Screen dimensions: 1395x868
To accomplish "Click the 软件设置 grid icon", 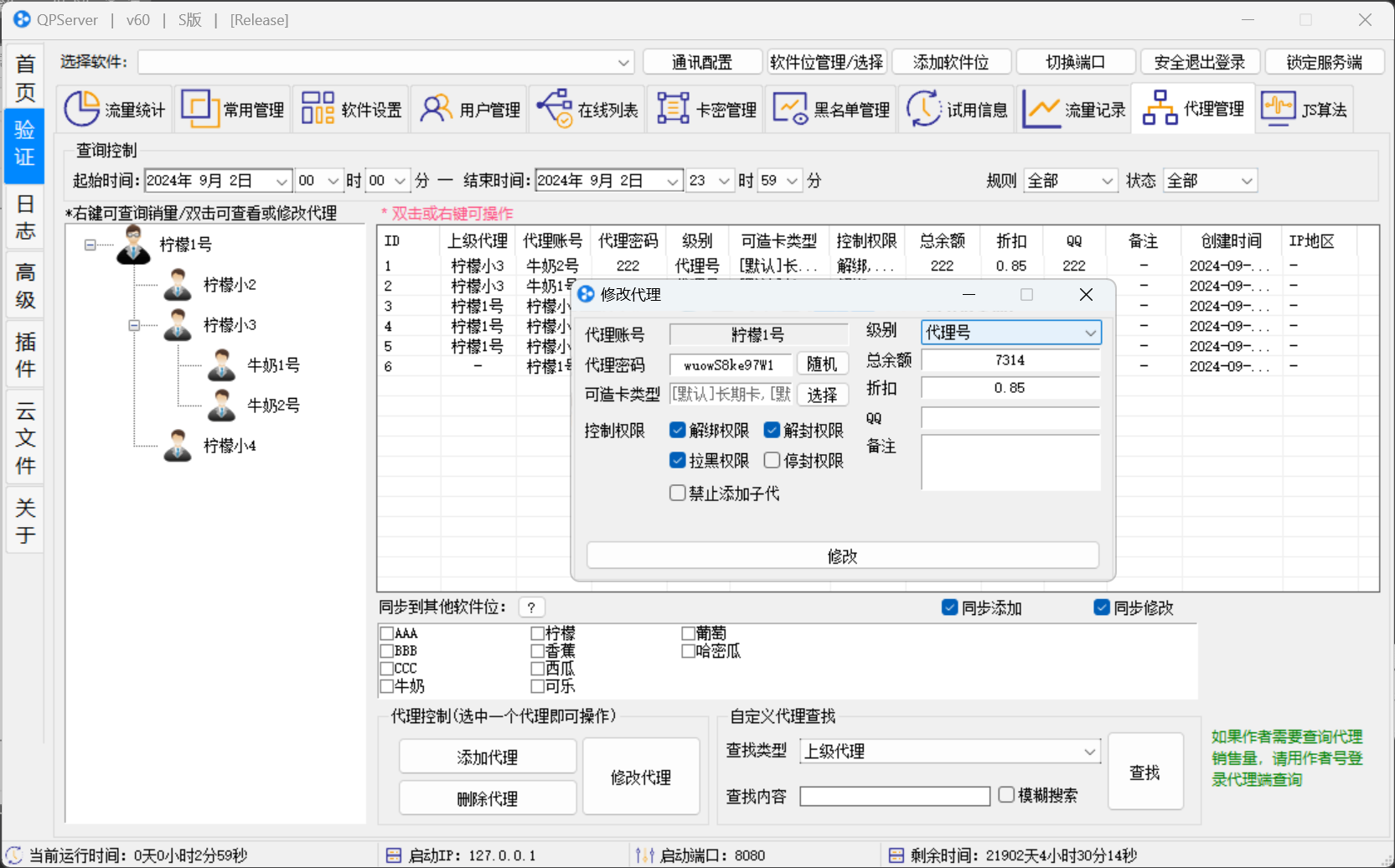I will pos(318,109).
